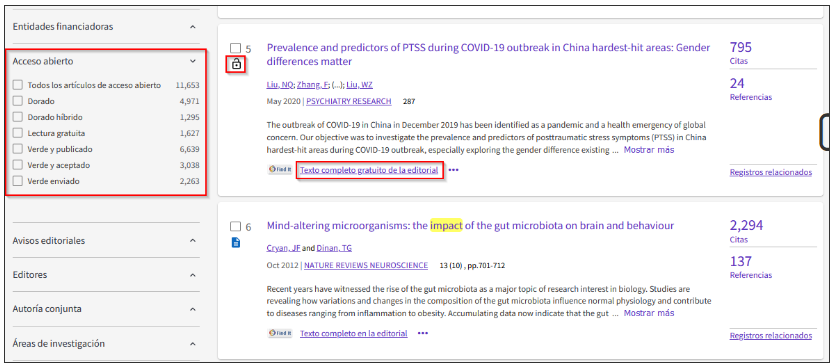View the 137 references of result 6
The width and height of the screenshot is (830, 364).
click(x=741, y=261)
